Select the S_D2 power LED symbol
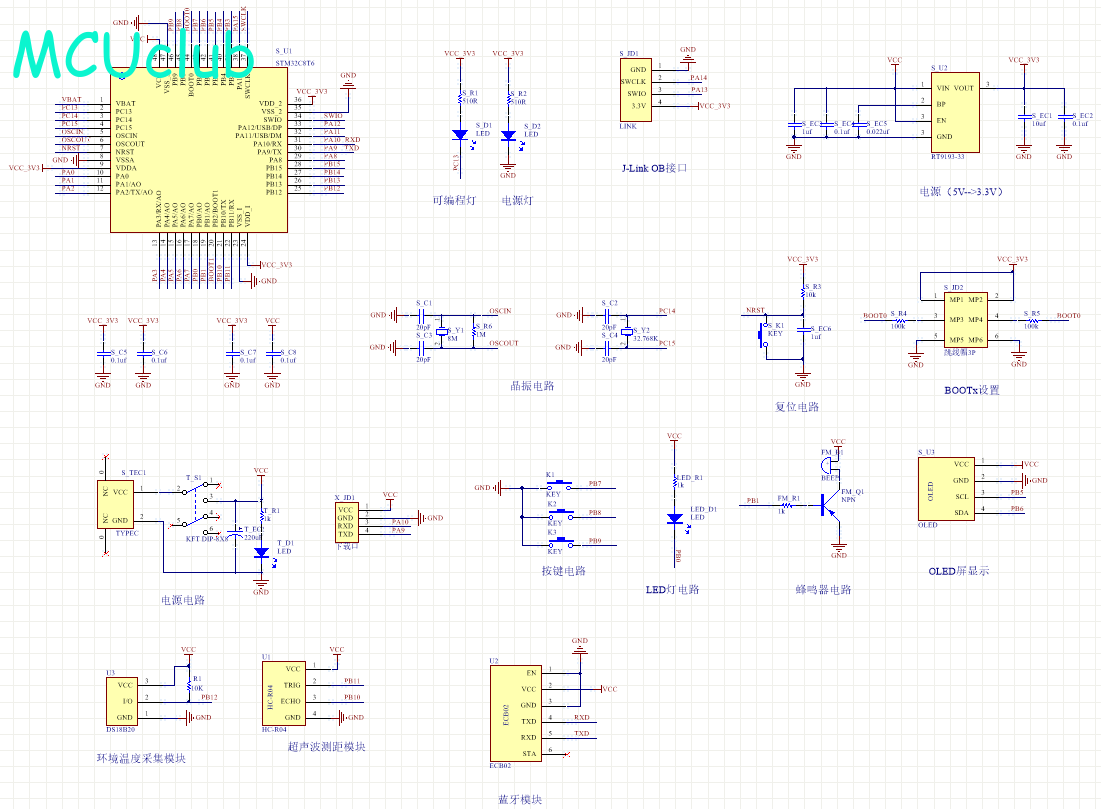1101x809 pixels. [x=508, y=136]
